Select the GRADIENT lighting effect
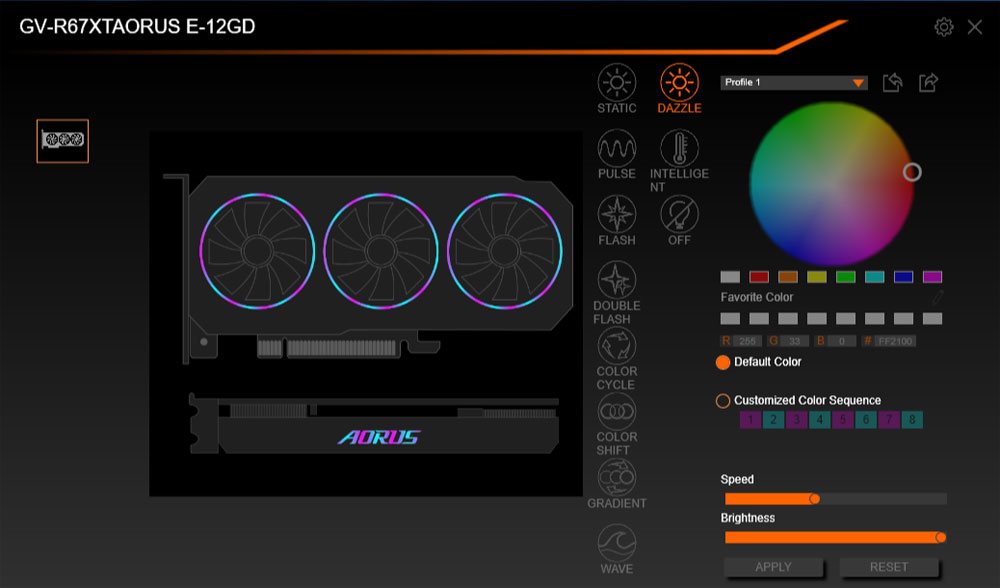 pyautogui.click(x=617, y=477)
